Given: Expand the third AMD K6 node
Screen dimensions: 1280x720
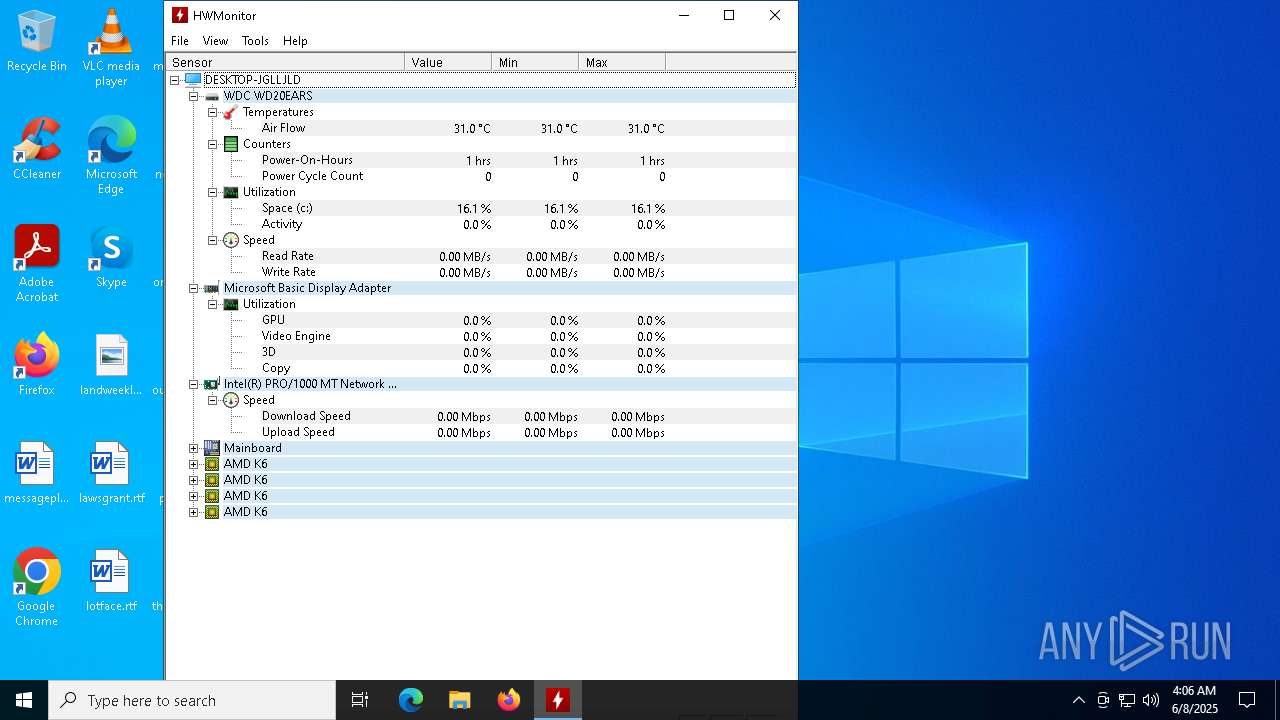Looking at the screenshot, I should point(193,496).
